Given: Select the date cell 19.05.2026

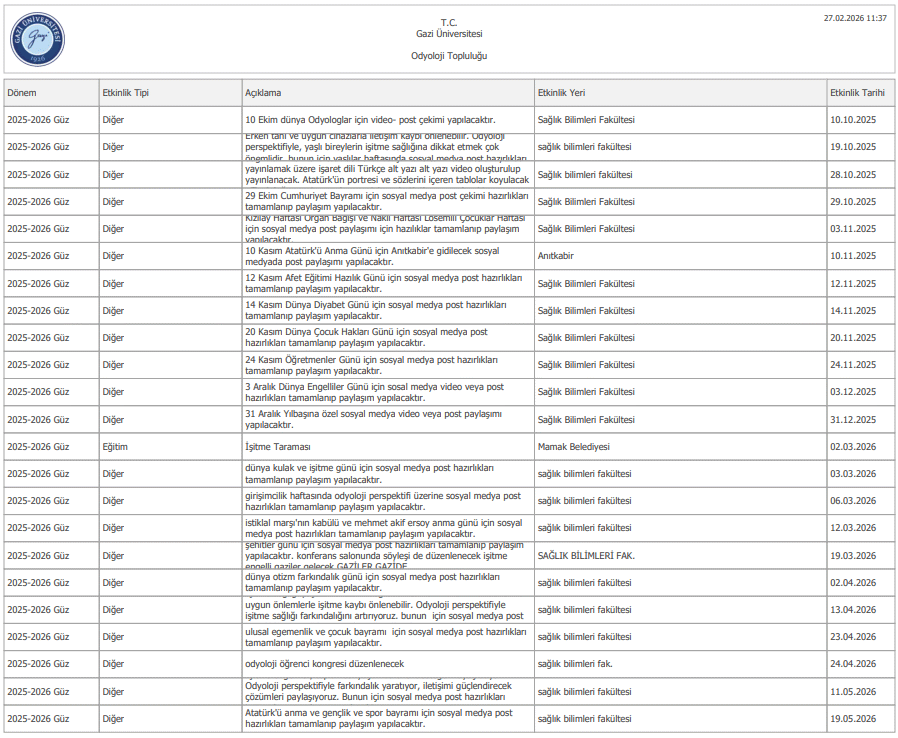Looking at the screenshot, I should 852,718.
